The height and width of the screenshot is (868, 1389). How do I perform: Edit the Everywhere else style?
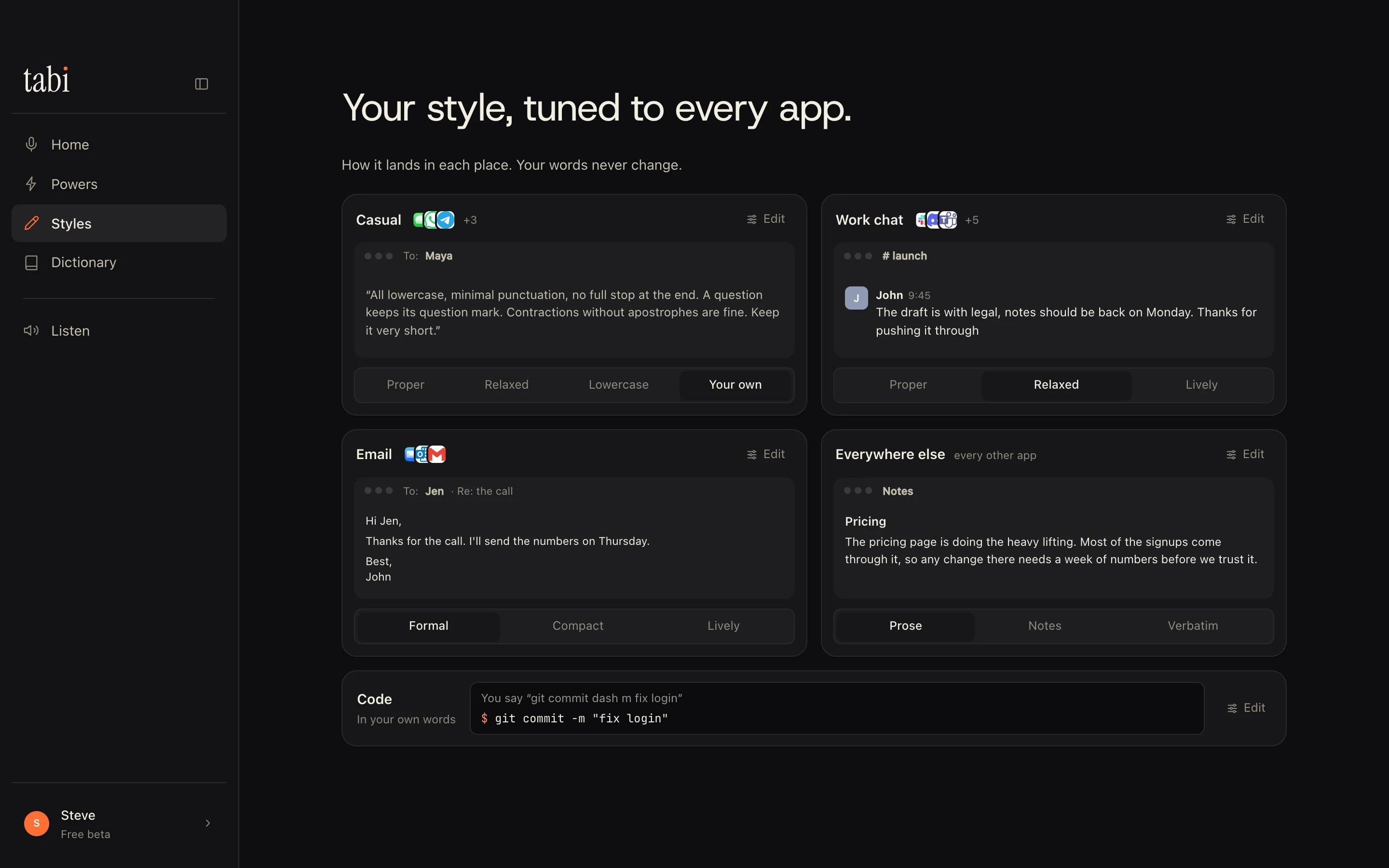click(x=1245, y=454)
